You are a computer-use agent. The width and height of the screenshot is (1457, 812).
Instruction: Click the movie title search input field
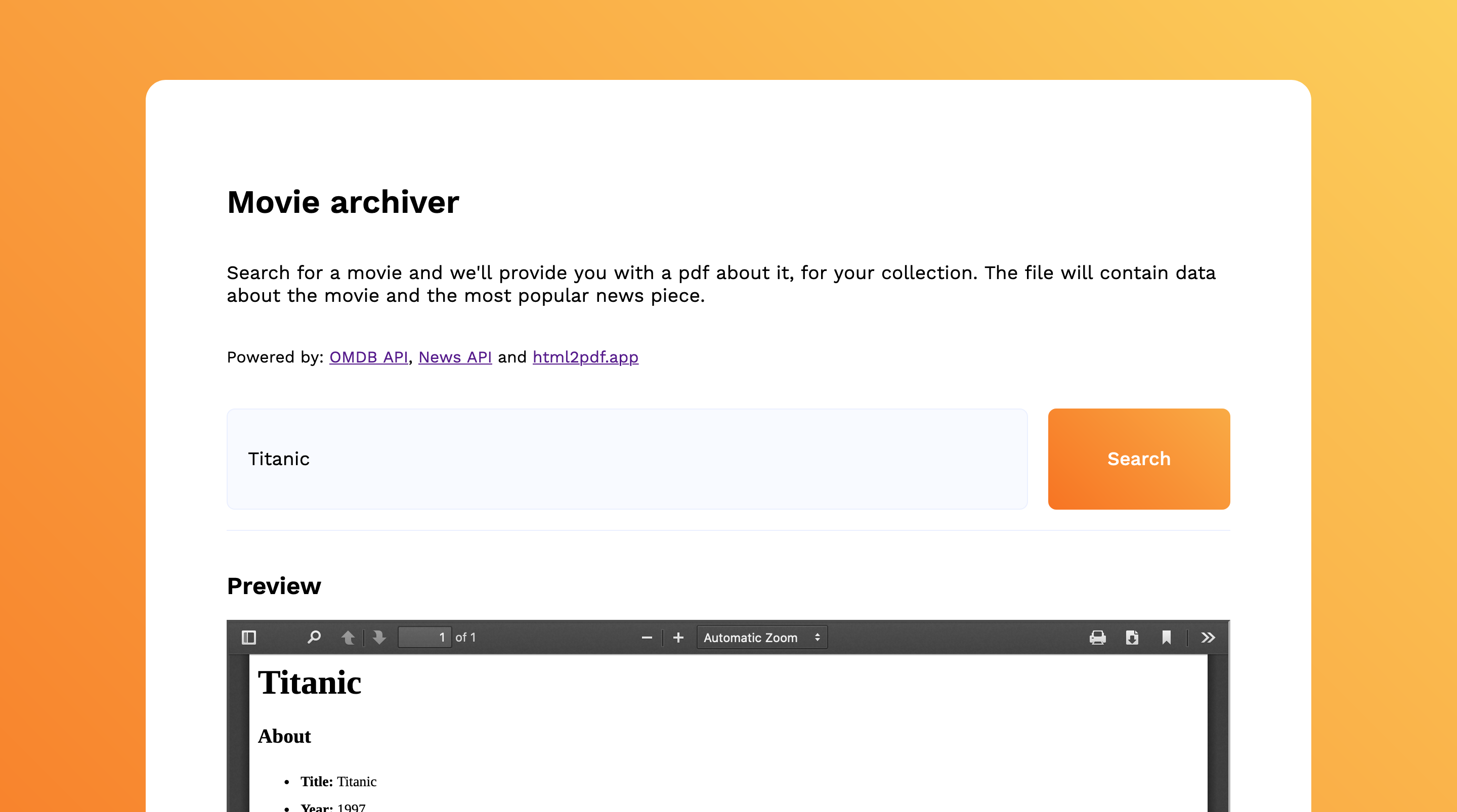point(627,459)
